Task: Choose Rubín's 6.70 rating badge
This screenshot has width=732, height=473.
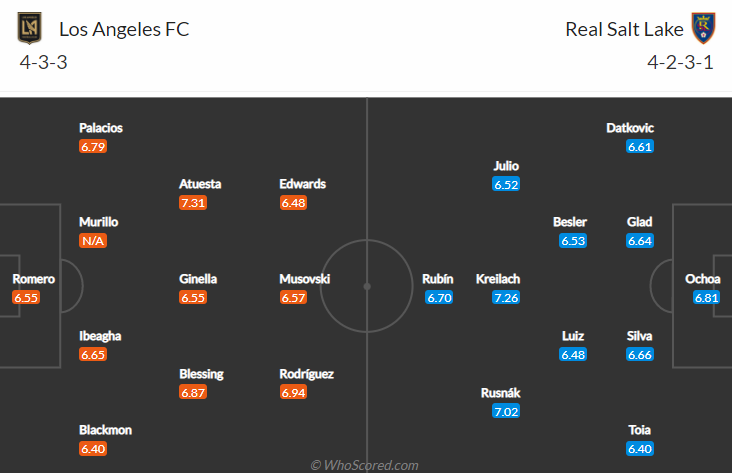Action: tap(439, 298)
